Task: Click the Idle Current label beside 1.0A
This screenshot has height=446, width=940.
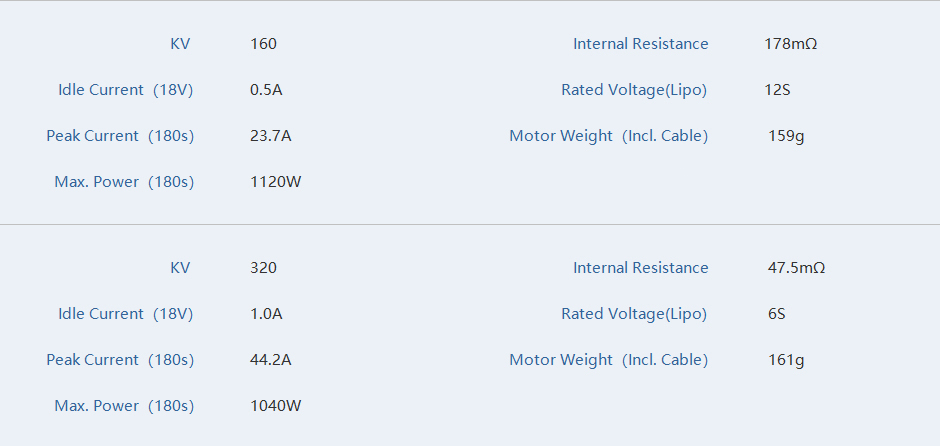Action: pyautogui.click(x=125, y=314)
